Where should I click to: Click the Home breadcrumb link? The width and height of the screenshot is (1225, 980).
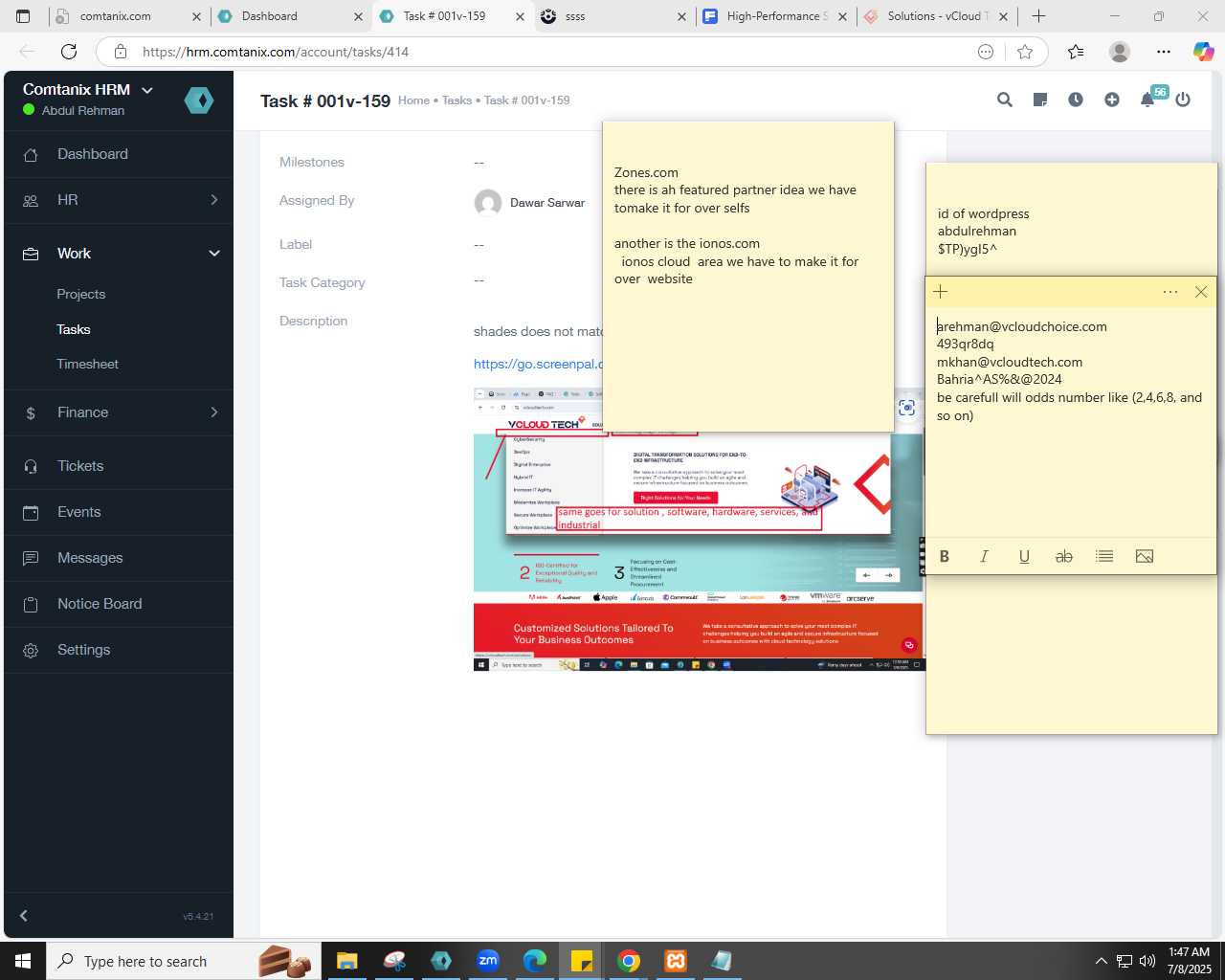tap(413, 100)
